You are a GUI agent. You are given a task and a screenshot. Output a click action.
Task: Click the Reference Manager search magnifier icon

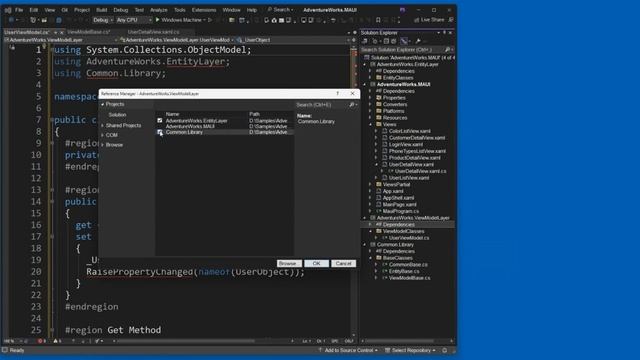click(351, 105)
